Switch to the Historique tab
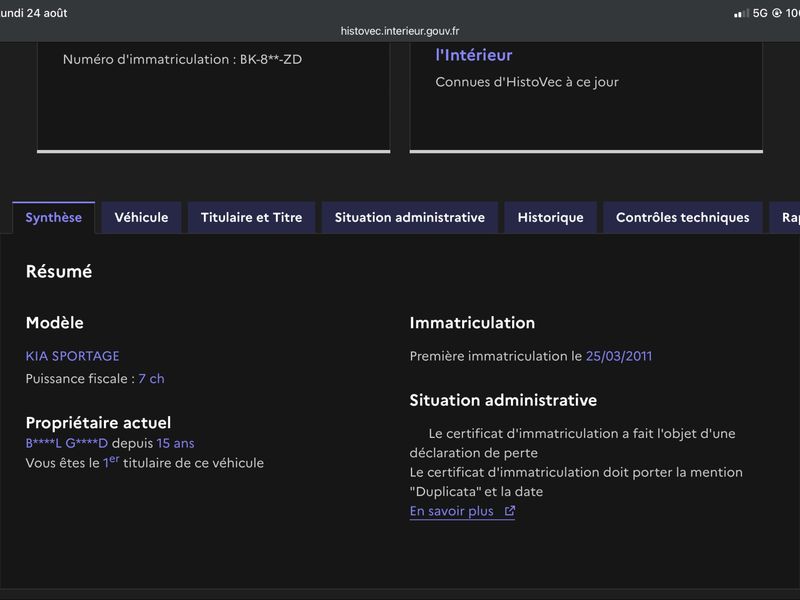The image size is (800, 600). click(x=551, y=217)
